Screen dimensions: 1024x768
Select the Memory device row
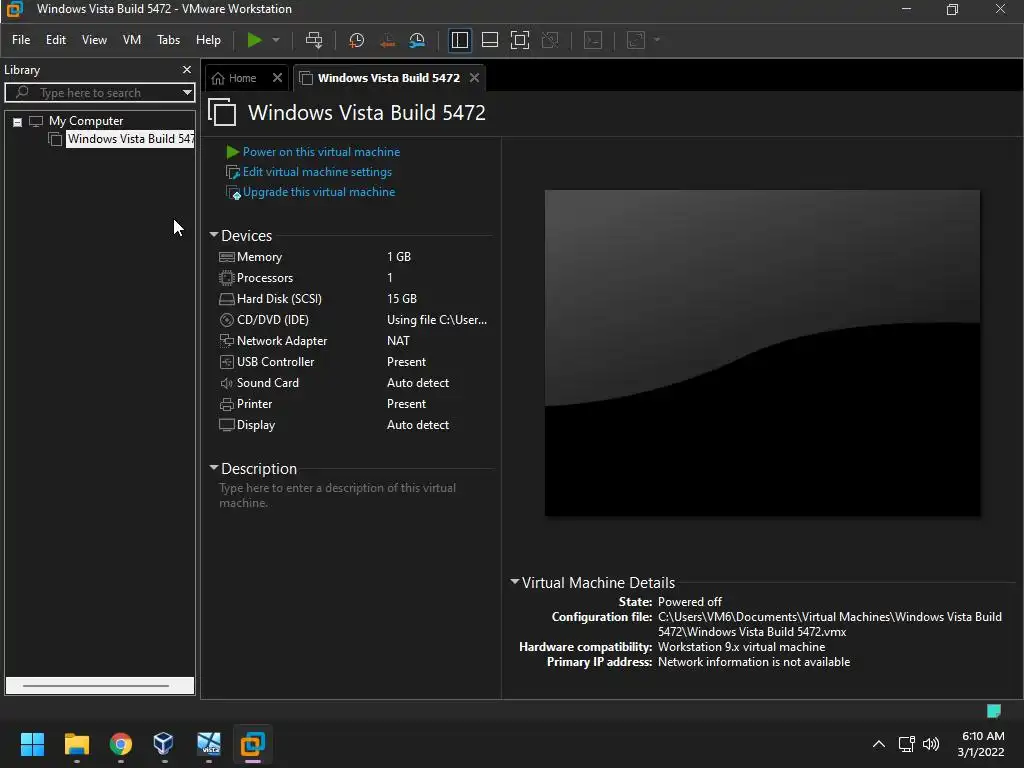pos(353,257)
